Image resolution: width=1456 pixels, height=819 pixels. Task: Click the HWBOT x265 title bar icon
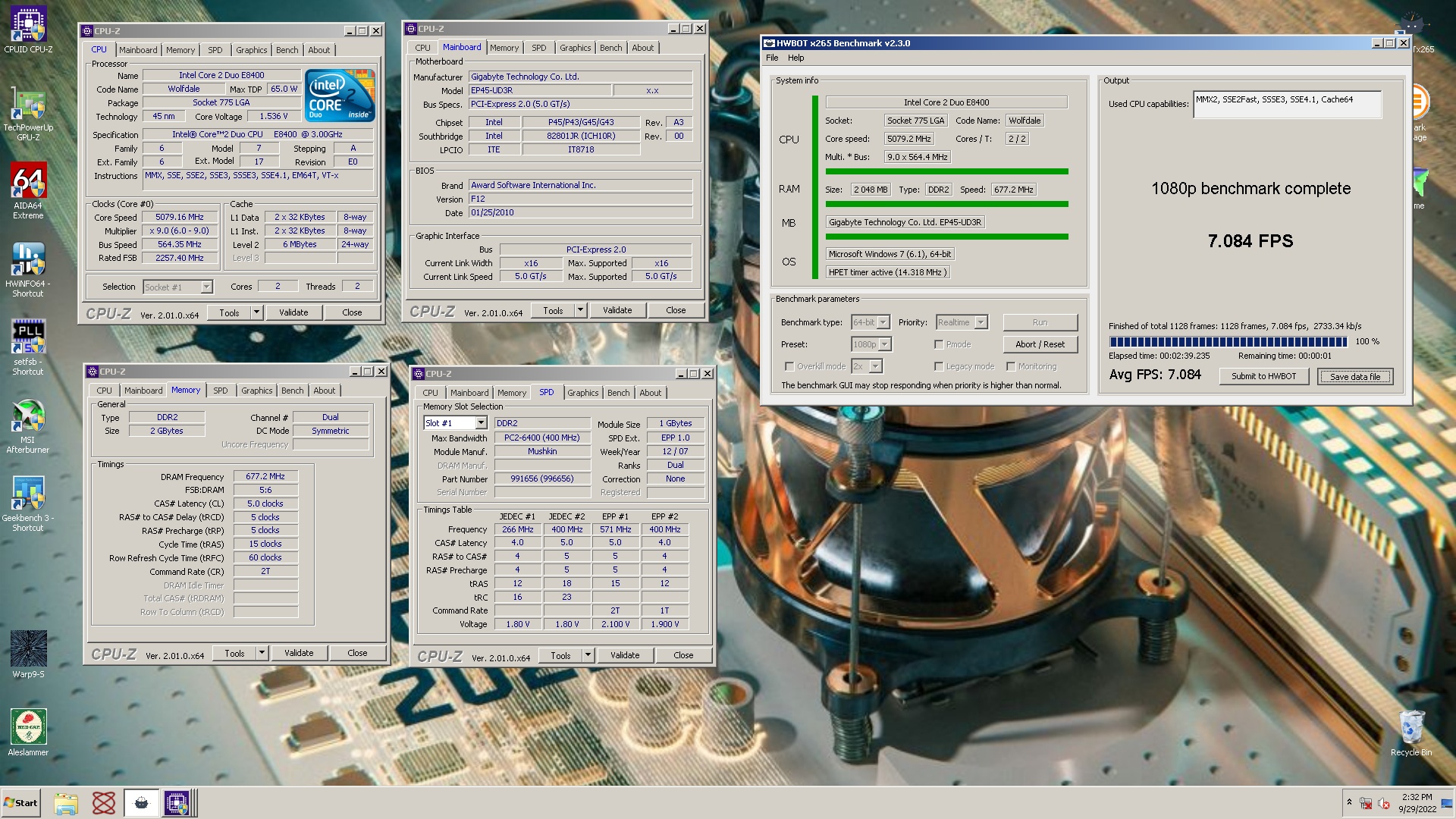click(769, 43)
